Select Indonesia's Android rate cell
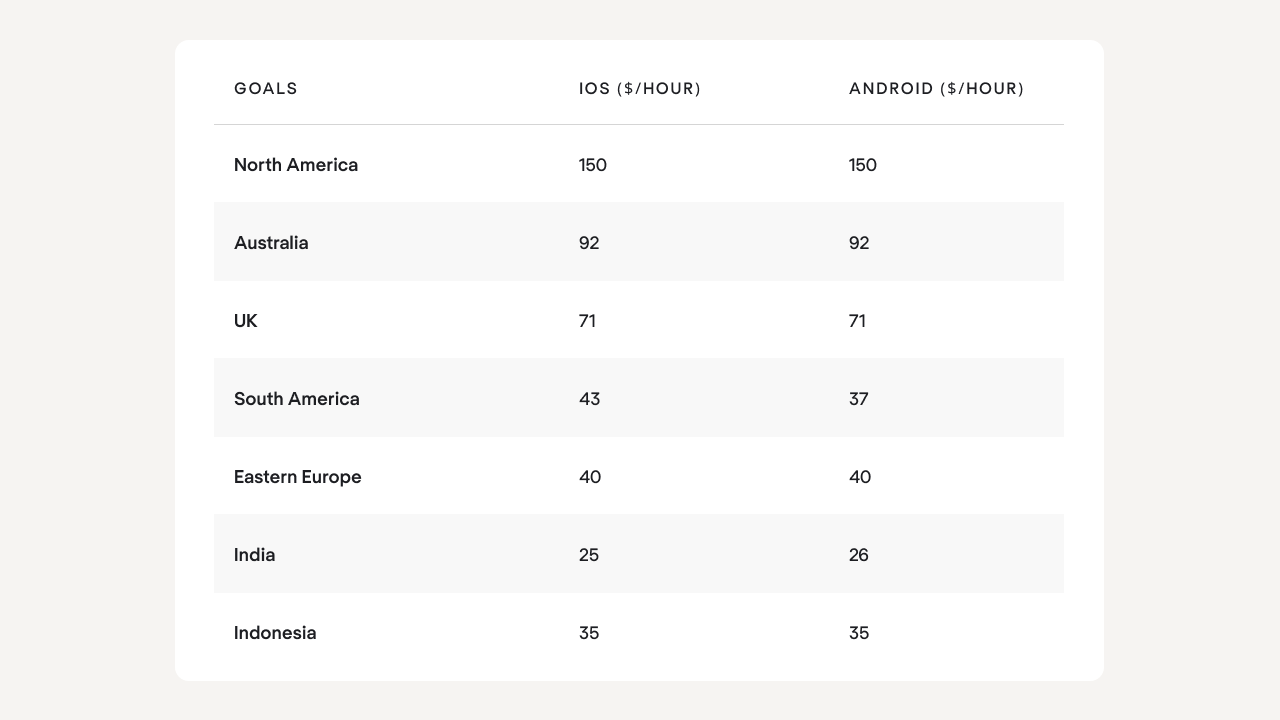This screenshot has height=720, width=1280. click(859, 633)
